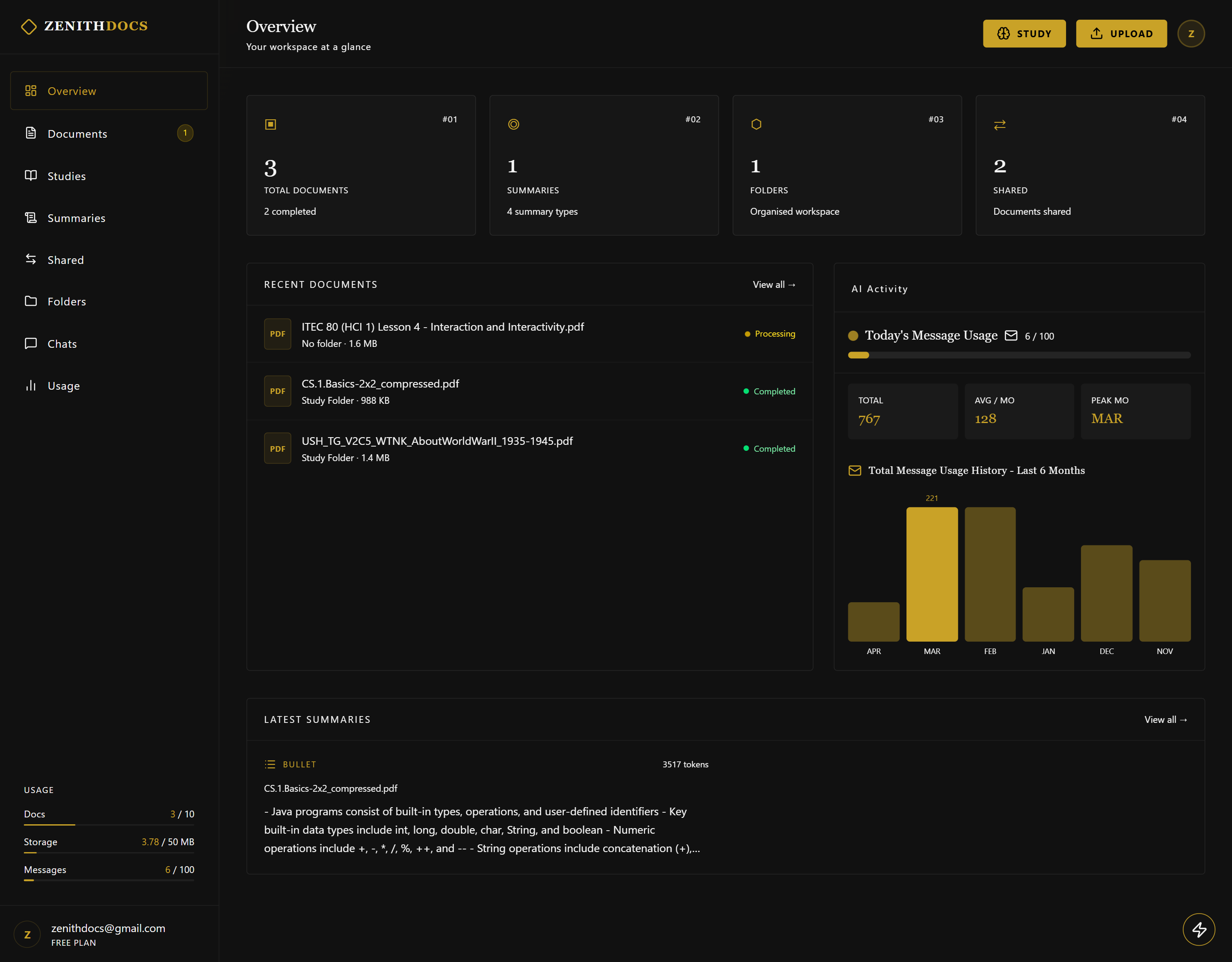
Task: Click the documents notification badge showing 1
Action: tap(185, 133)
